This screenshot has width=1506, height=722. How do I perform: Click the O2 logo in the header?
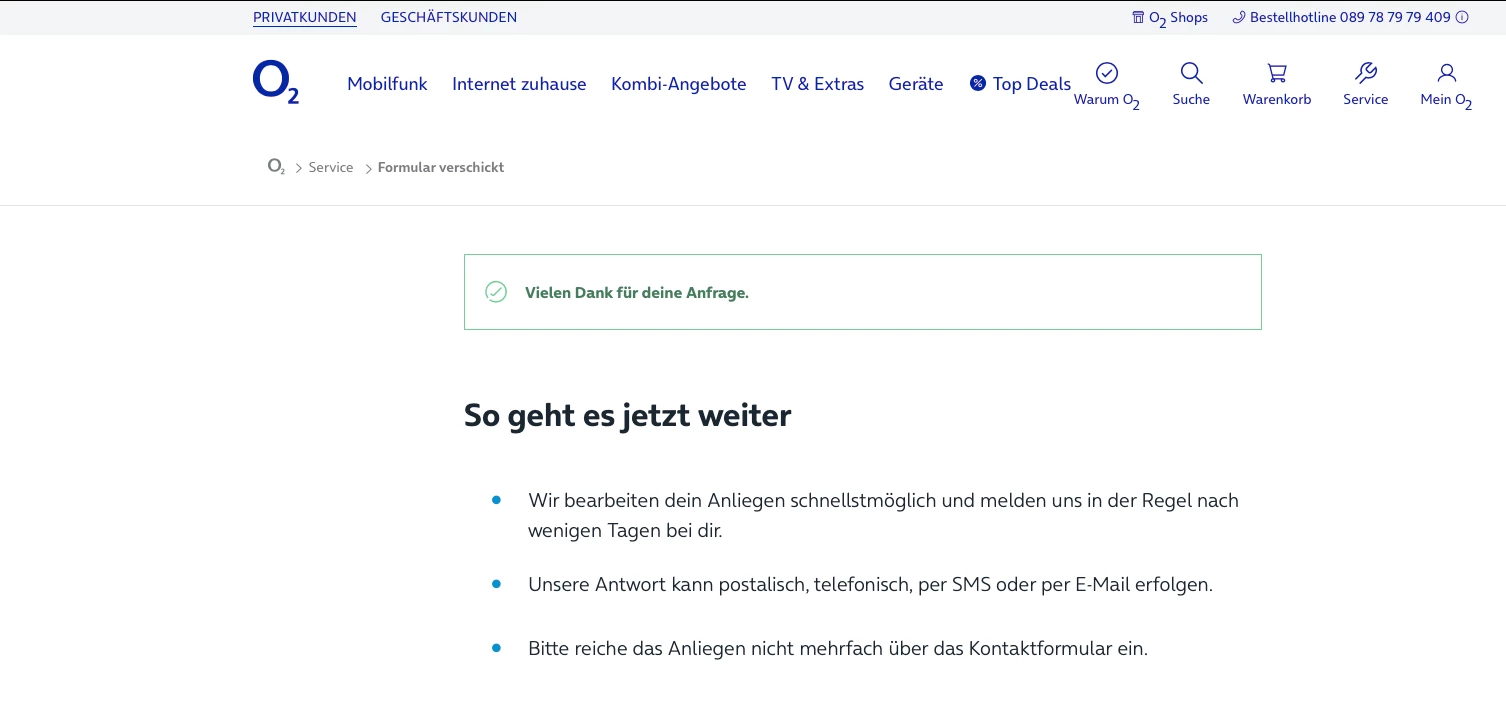[x=276, y=82]
